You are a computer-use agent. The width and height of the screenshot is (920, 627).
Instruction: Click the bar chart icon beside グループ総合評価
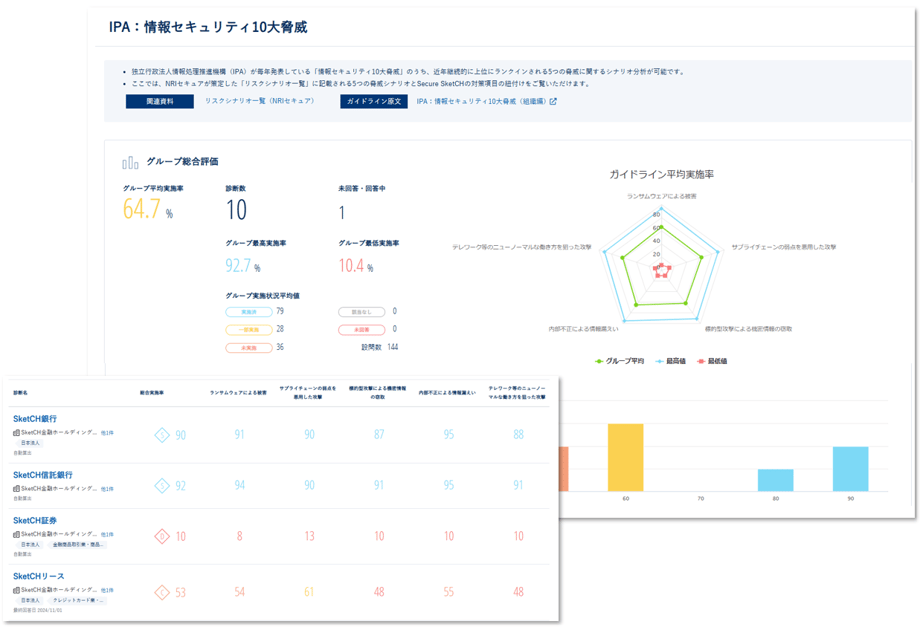coord(130,162)
